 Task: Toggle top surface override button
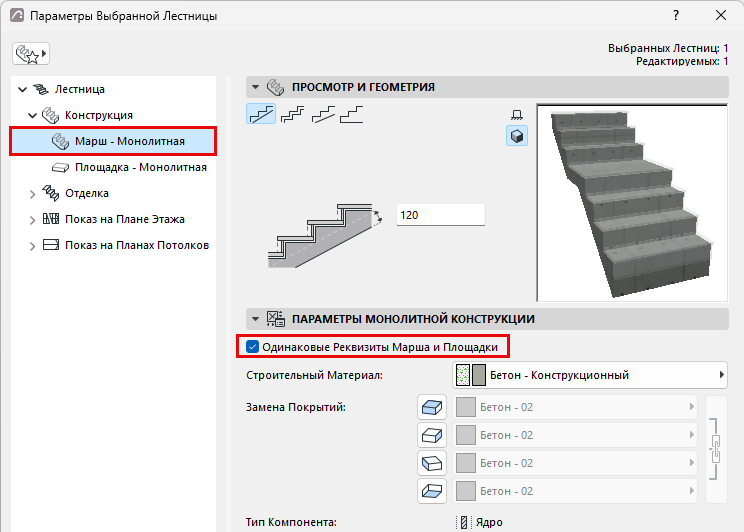click(x=432, y=407)
